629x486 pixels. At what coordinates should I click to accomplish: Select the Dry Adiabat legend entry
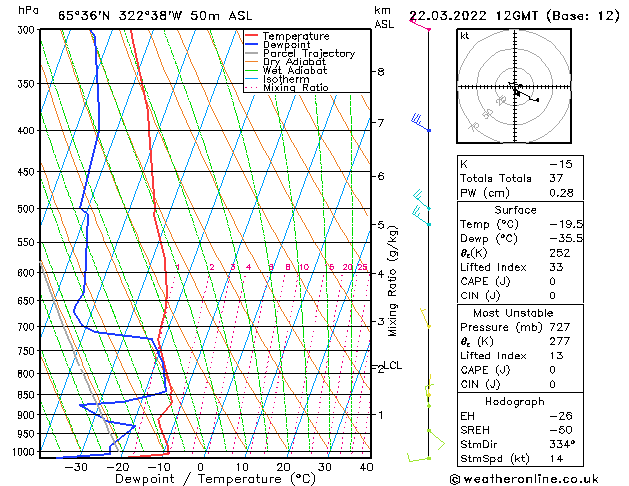pyautogui.click(x=294, y=62)
